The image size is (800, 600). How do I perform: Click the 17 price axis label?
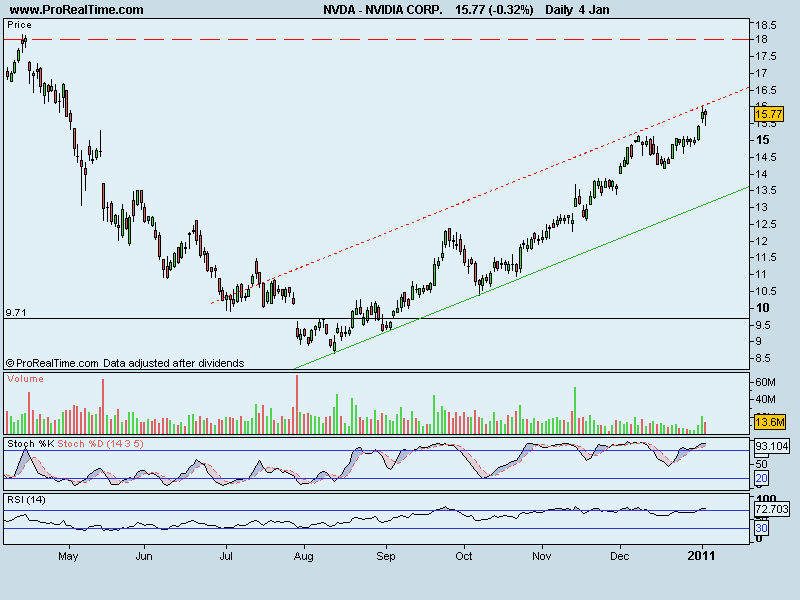[762, 73]
